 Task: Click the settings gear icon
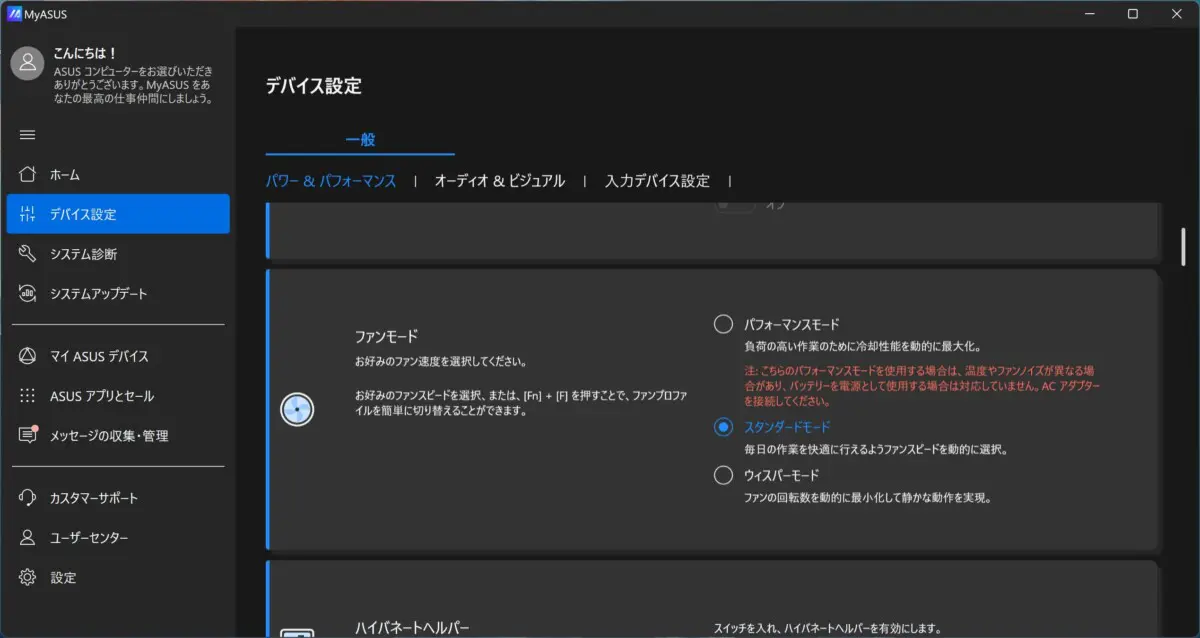[x=28, y=577]
